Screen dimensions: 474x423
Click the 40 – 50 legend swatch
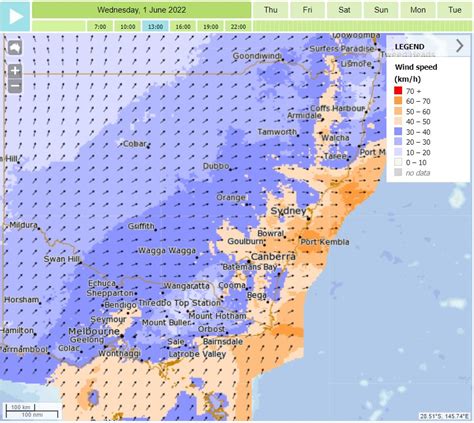click(398, 121)
